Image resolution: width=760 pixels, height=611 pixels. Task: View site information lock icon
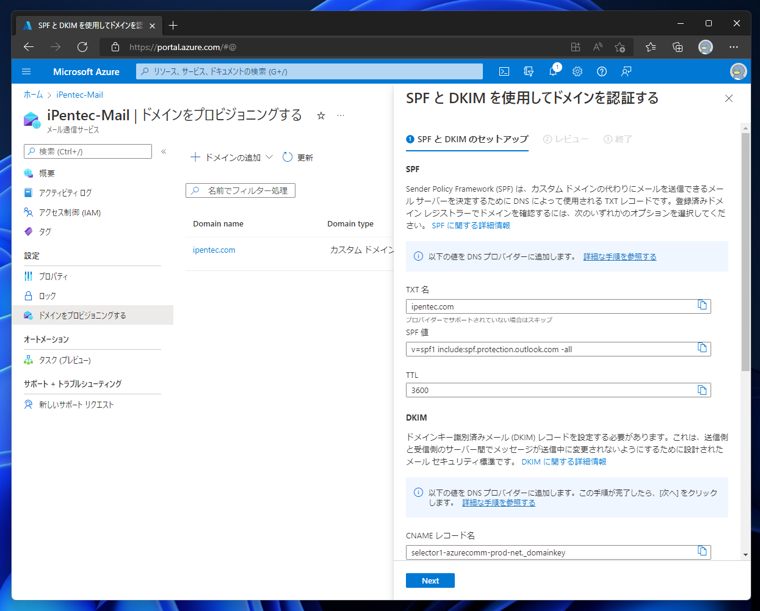coord(115,47)
